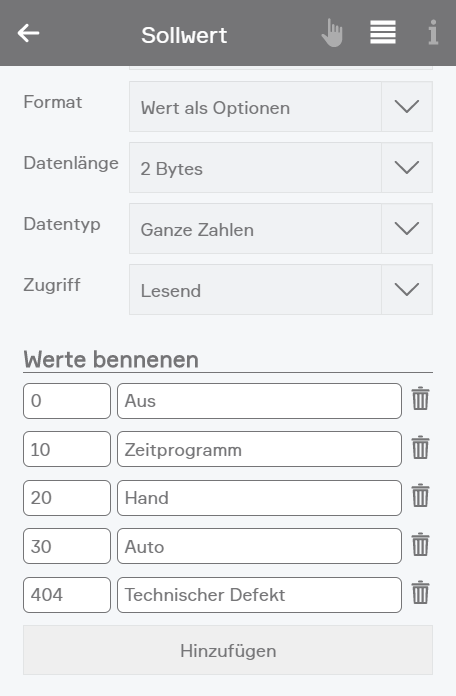Change Zugriff from 'Lesend' via dropdown
The height and width of the screenshot is (696, 456).
(x=281, y=289)
